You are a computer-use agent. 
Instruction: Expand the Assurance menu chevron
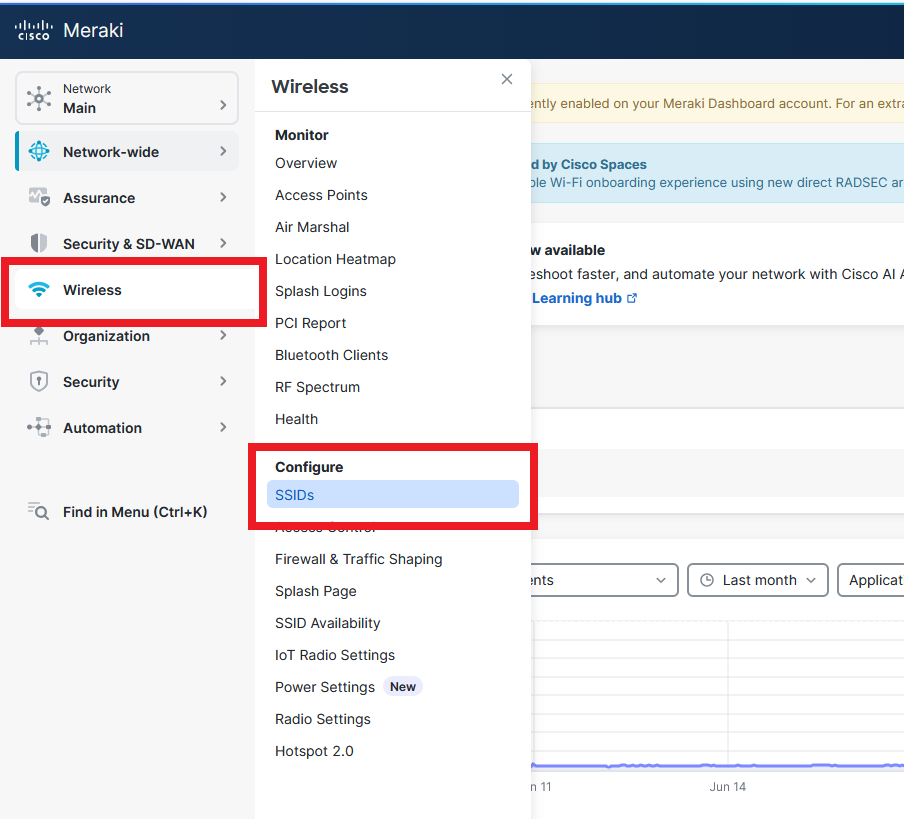(x=223, y=197)
